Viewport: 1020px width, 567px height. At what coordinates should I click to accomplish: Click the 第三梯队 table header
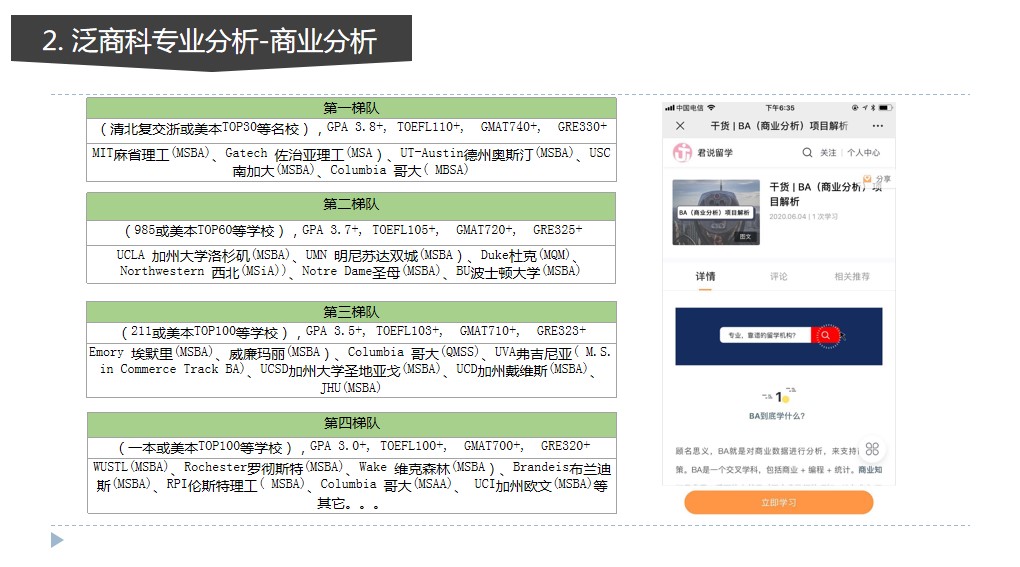[x=351, y=312]
